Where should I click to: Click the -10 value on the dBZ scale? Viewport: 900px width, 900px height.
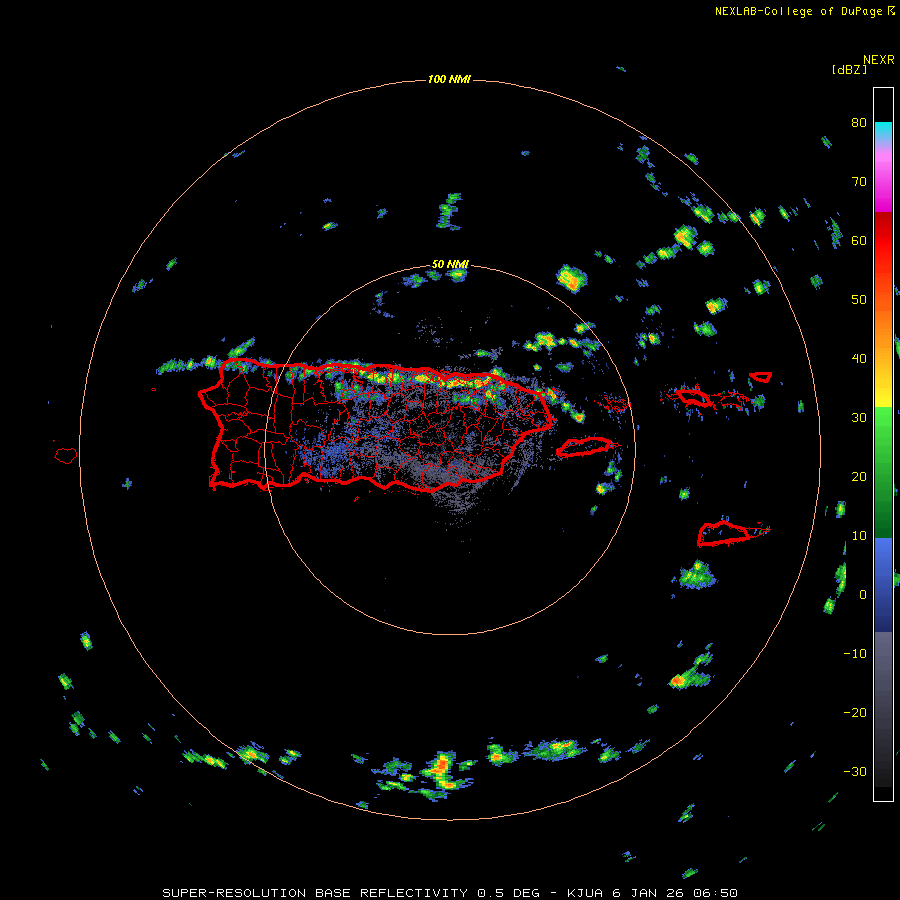point(855,654)
